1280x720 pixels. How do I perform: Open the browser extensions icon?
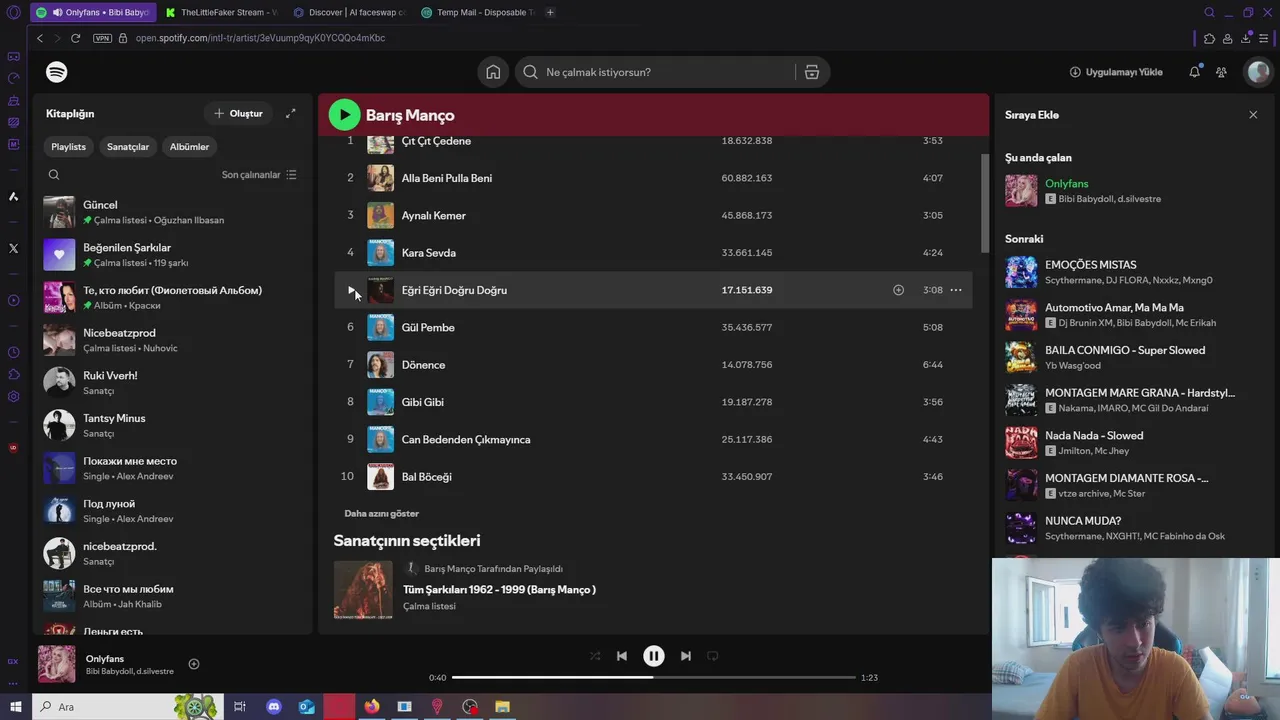[x=1210, y=38]
